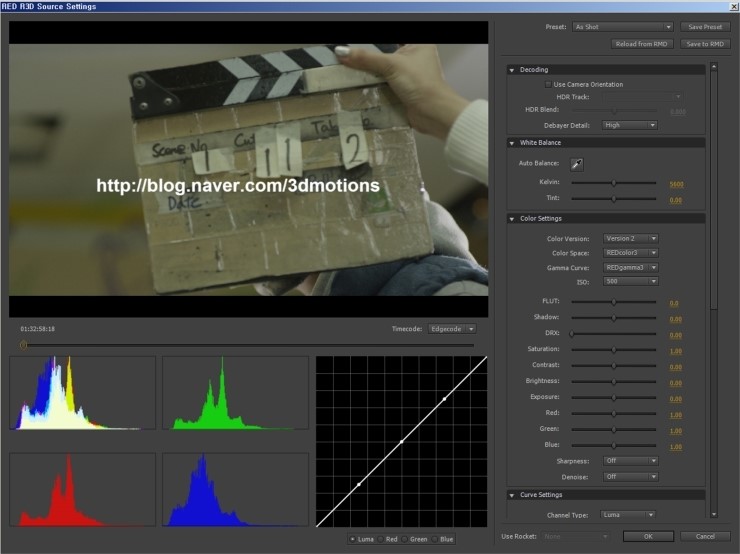Open the Timecode Edgecode dropdown
The height and width of the screenshot is (554, 740).
[451, 328]
